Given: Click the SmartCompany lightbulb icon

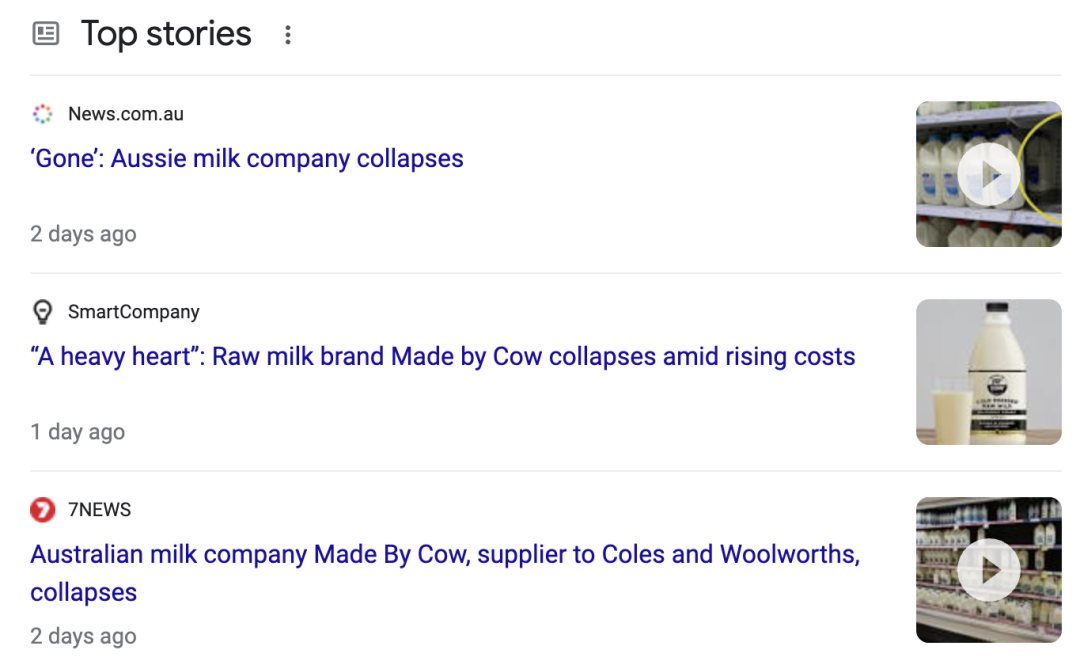Looking at the screenshot, I should (x=42, y=312).
